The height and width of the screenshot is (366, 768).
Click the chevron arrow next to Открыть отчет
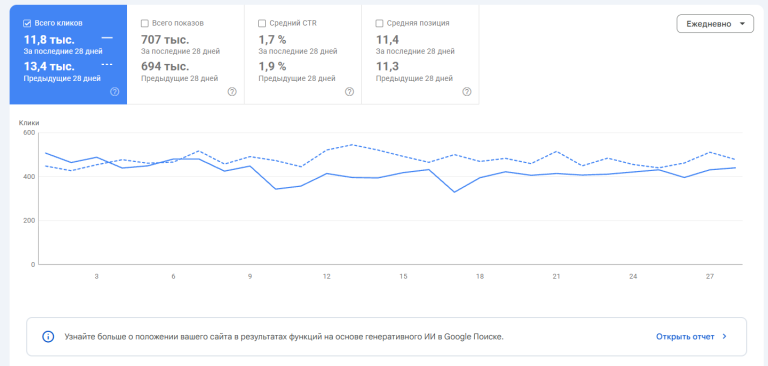coord(724,337)
